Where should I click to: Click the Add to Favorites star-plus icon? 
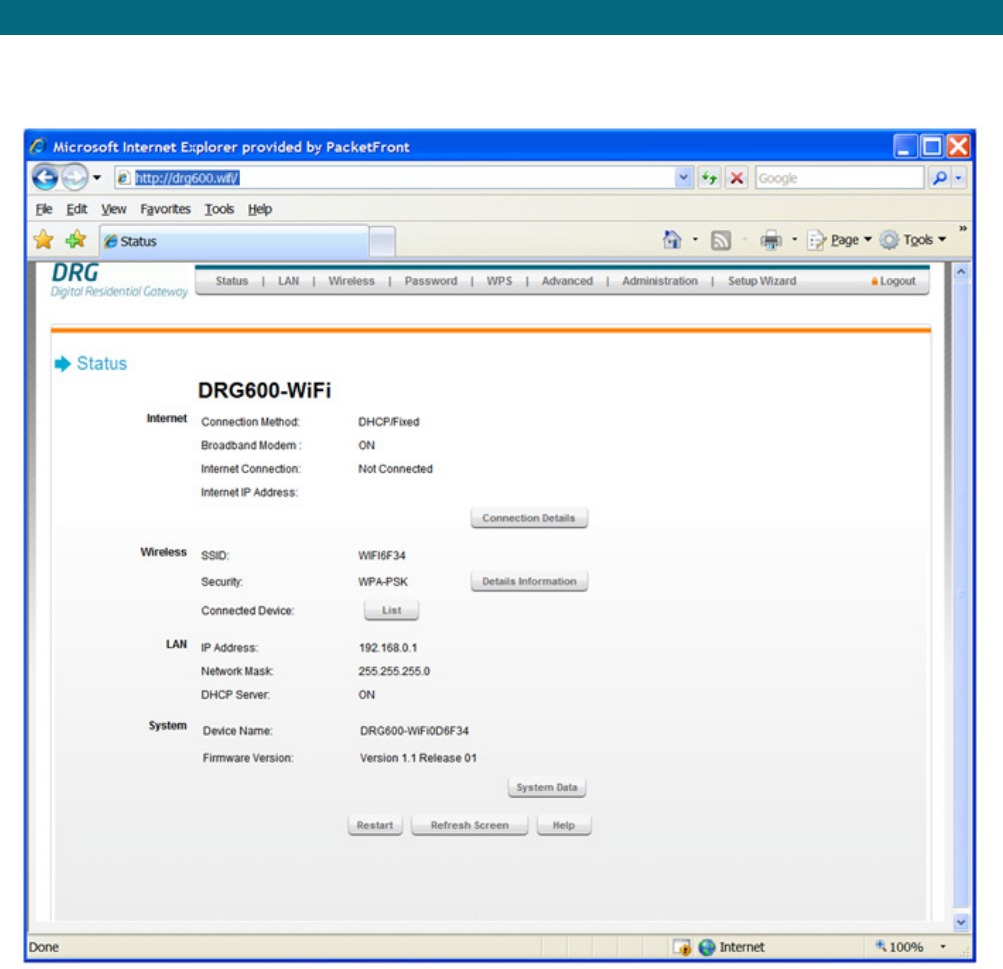click(x=75, y=240)
